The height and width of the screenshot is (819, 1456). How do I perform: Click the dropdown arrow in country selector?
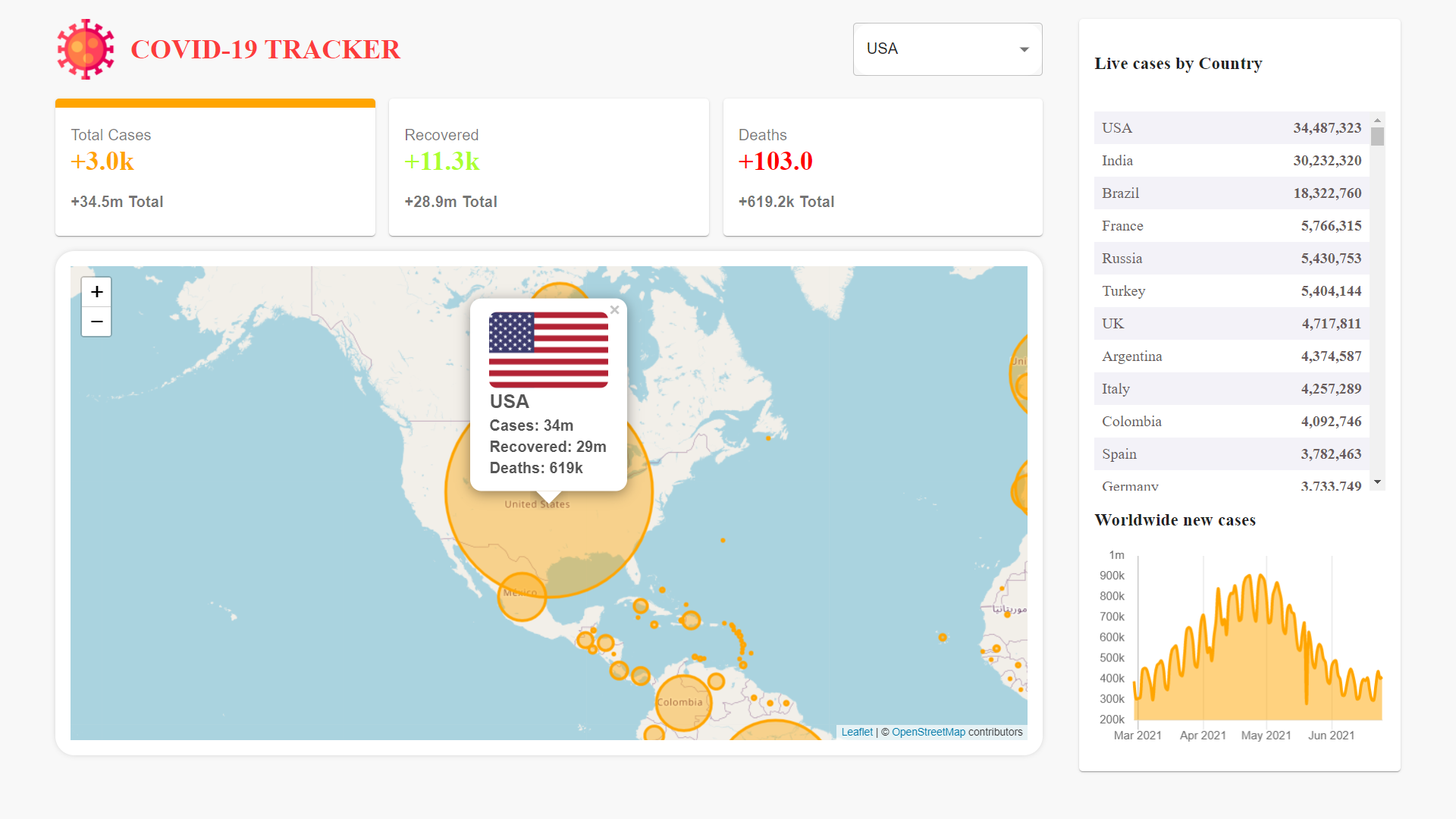[x=1024, y=49]
